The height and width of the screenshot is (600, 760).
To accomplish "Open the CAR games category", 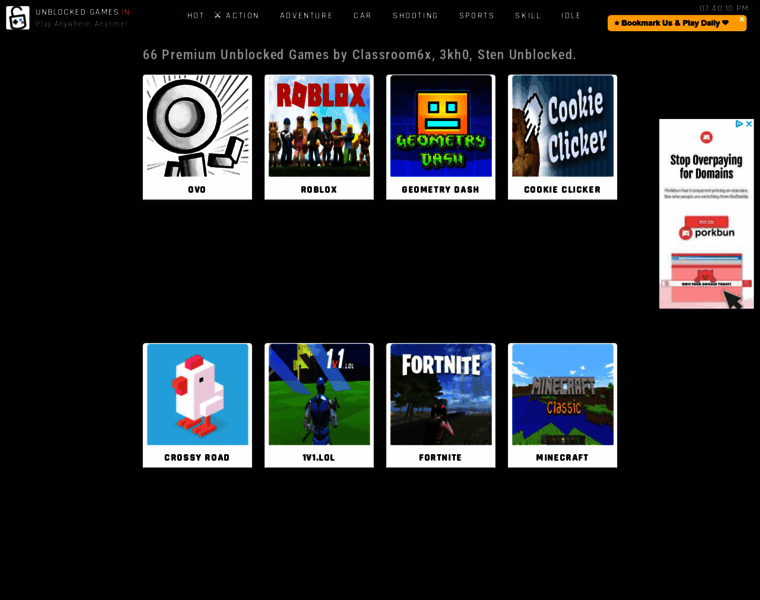I will coord(362,16).
